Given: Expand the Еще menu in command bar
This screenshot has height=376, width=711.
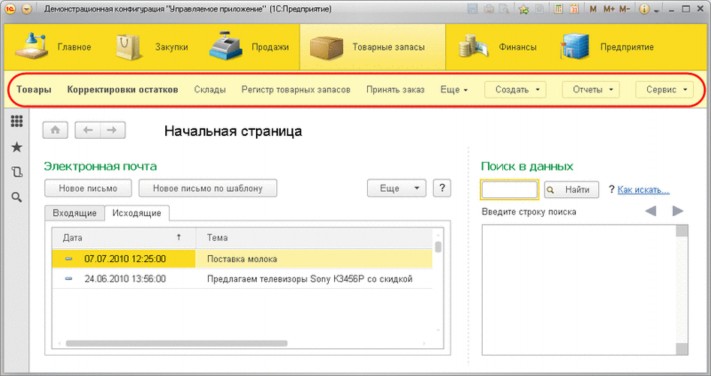Looking at the screenshot, I should [x=454, y=90].
